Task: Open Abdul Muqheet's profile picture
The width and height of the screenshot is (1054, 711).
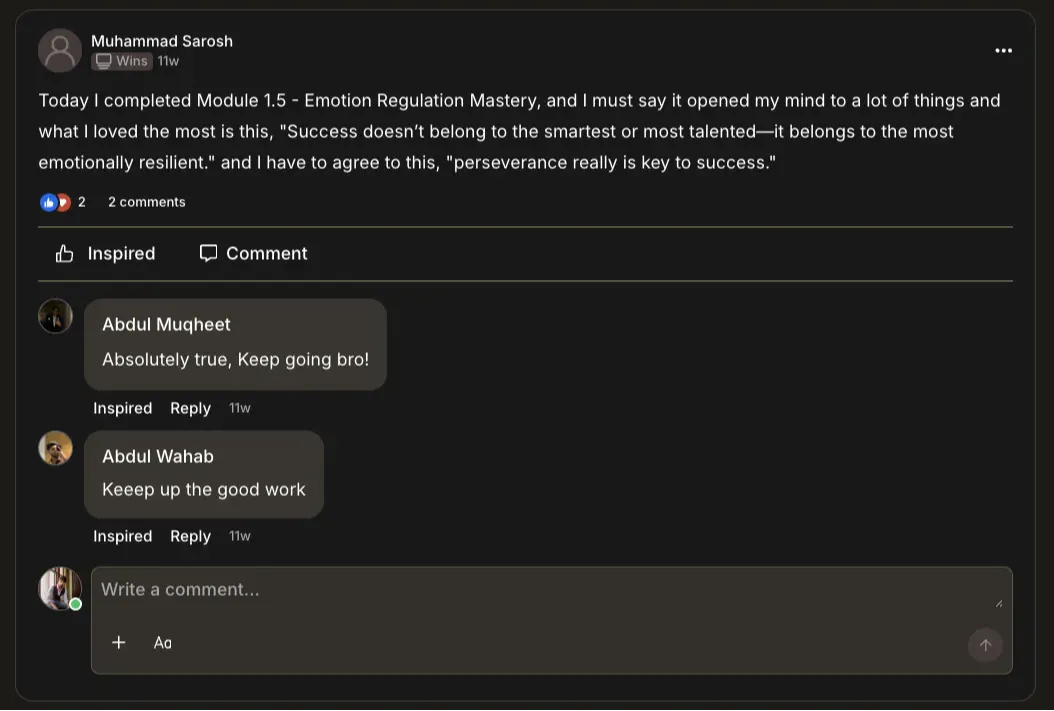Action: pyautogui.click(x=56, y=316)
